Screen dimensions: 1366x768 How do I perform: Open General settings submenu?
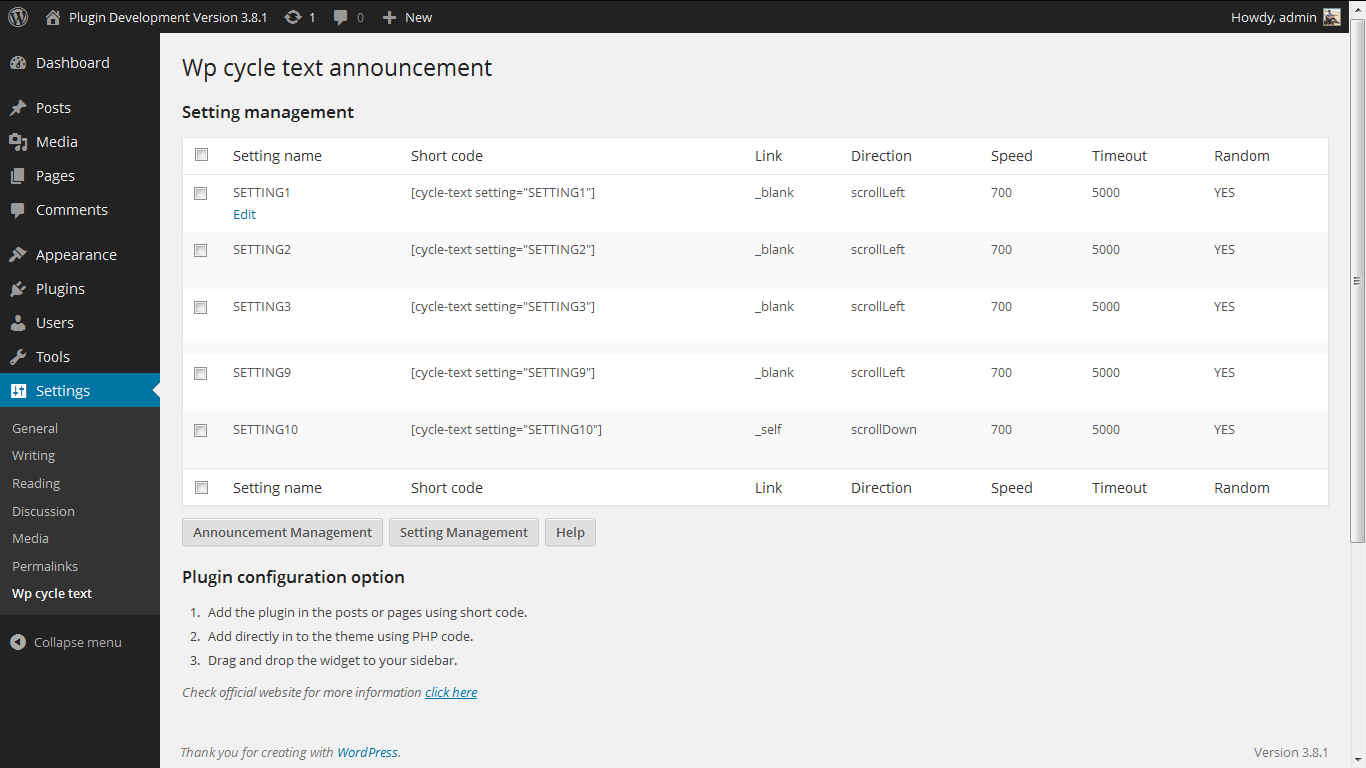click(35, 428)
